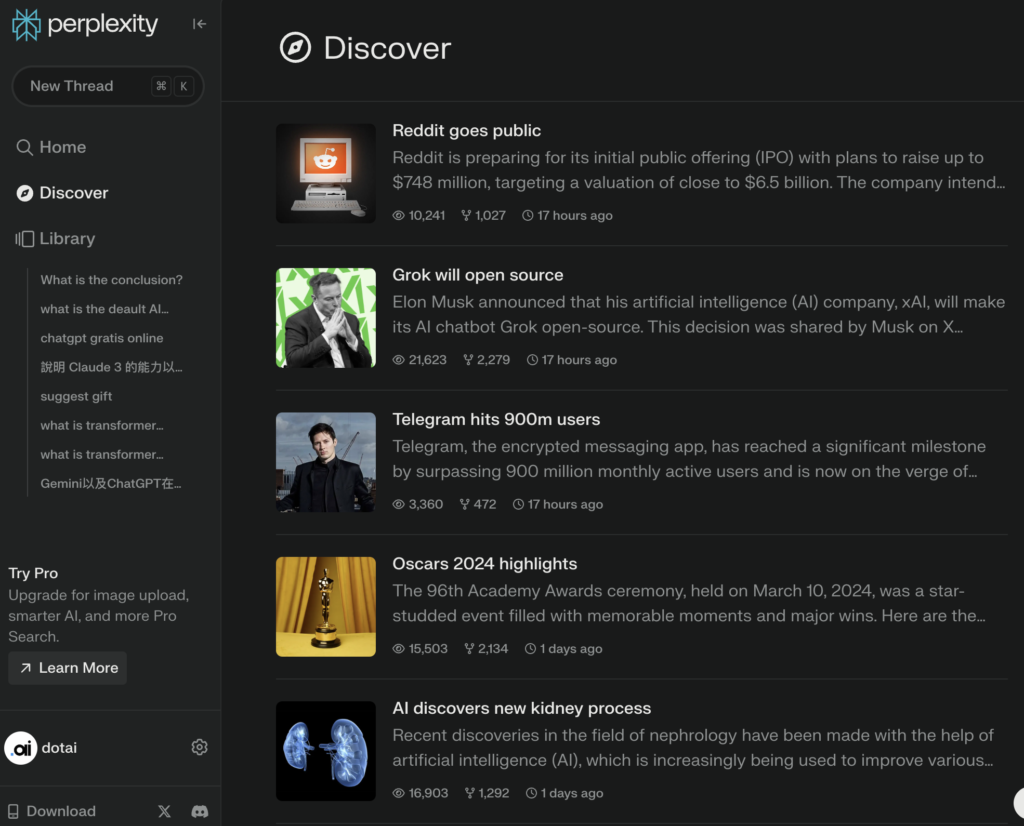The image size is (1024, 826).
Task: Open the Discord icon link
Action: click(200, 811)
